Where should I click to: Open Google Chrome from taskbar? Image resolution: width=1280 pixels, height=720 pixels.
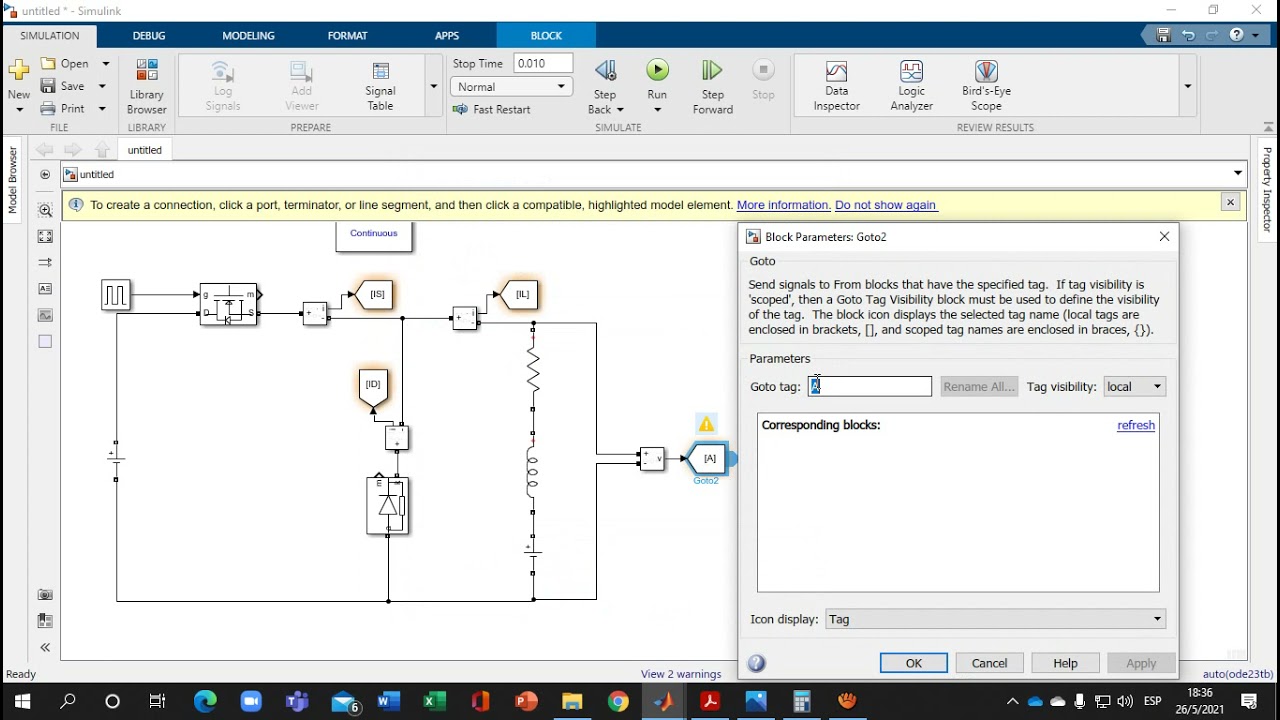(x=618, y=701)
